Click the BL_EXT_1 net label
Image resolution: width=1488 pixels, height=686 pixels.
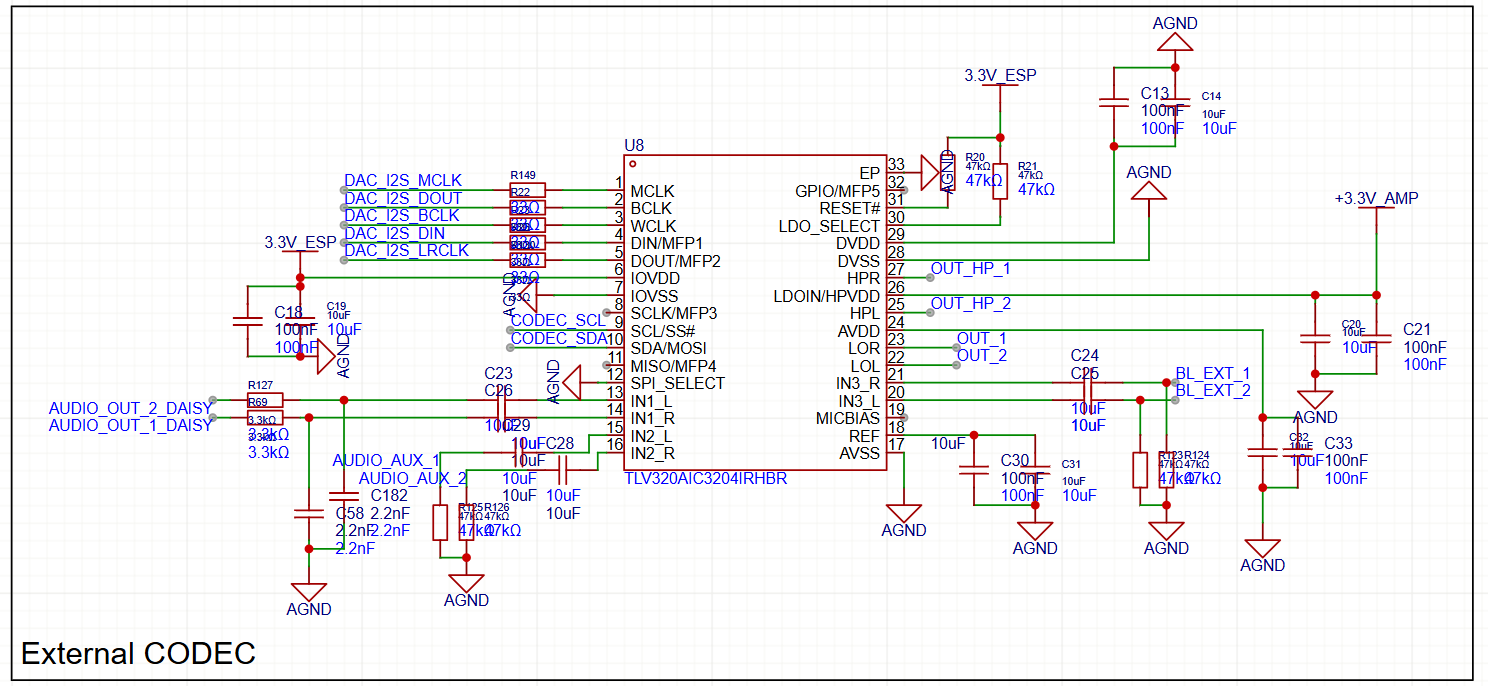point(1212,374)
